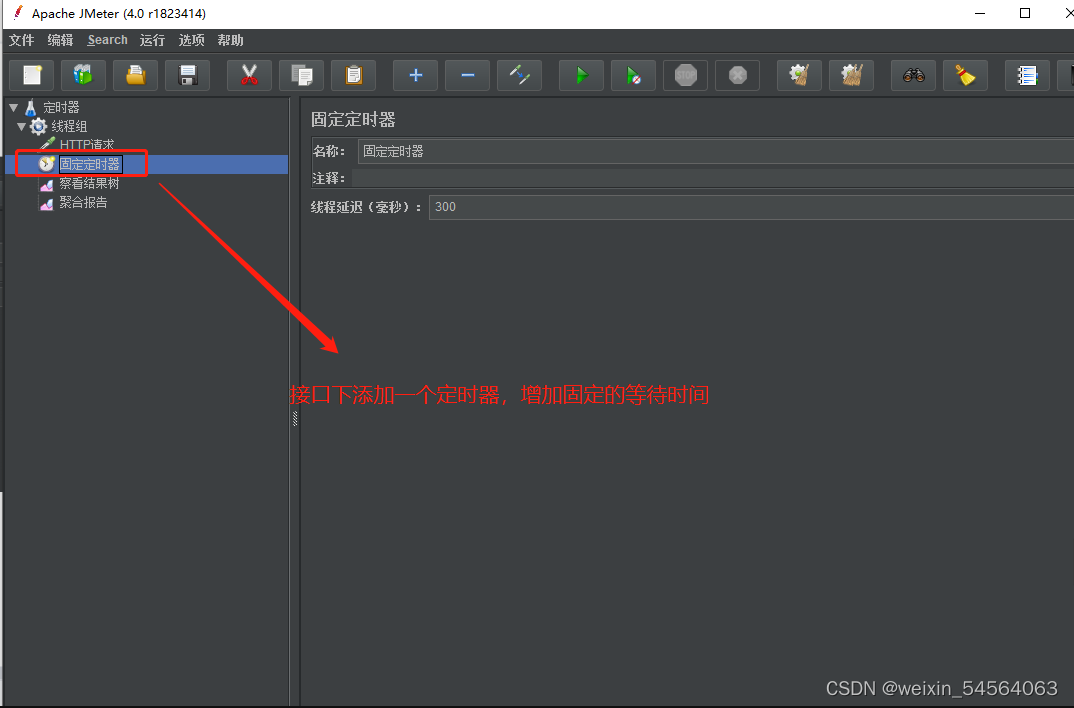1074x708 pixels.
Task: Cut selected element with scissors icon
Action: (x=249, y=75)
